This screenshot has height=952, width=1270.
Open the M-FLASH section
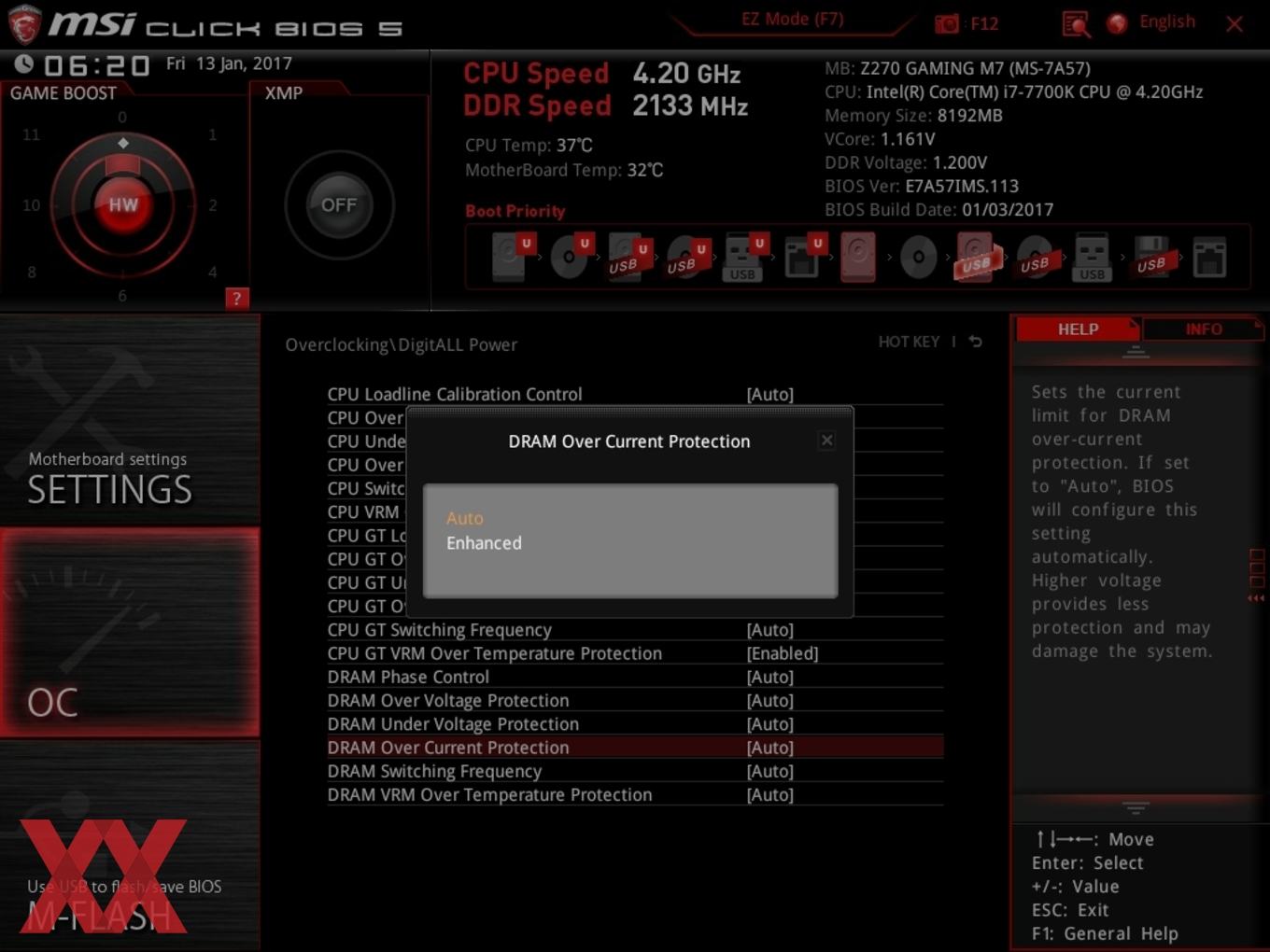130,847
